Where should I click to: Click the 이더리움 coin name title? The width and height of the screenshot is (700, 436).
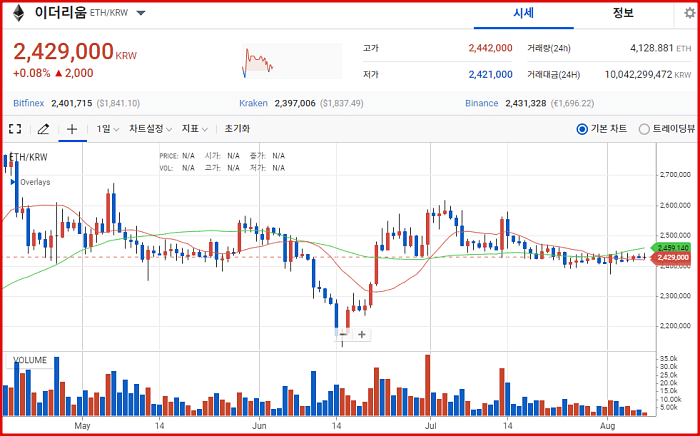[60, 13]
